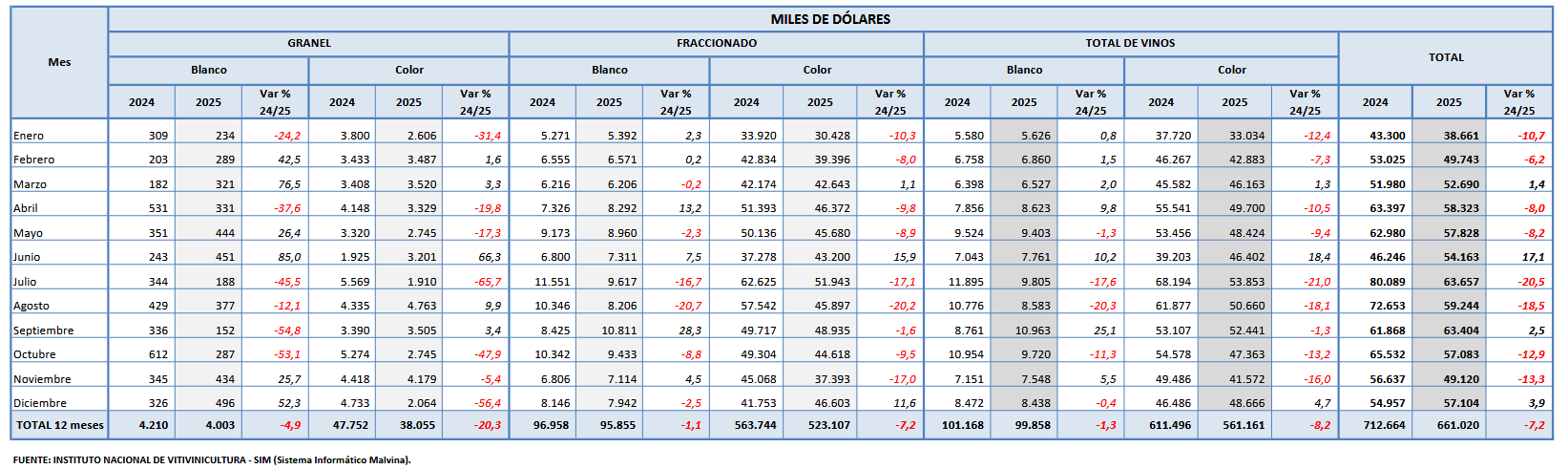Image resolution: width=1568 pixels, height=469 pixels.
Task: Select the Diciembre row label
Action: coord(40,403)
